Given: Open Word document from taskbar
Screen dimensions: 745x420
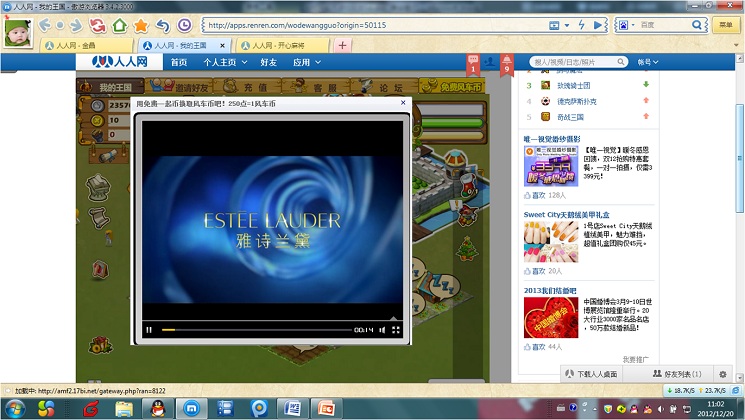Looking at the screenshot, I should pos(292,409).
